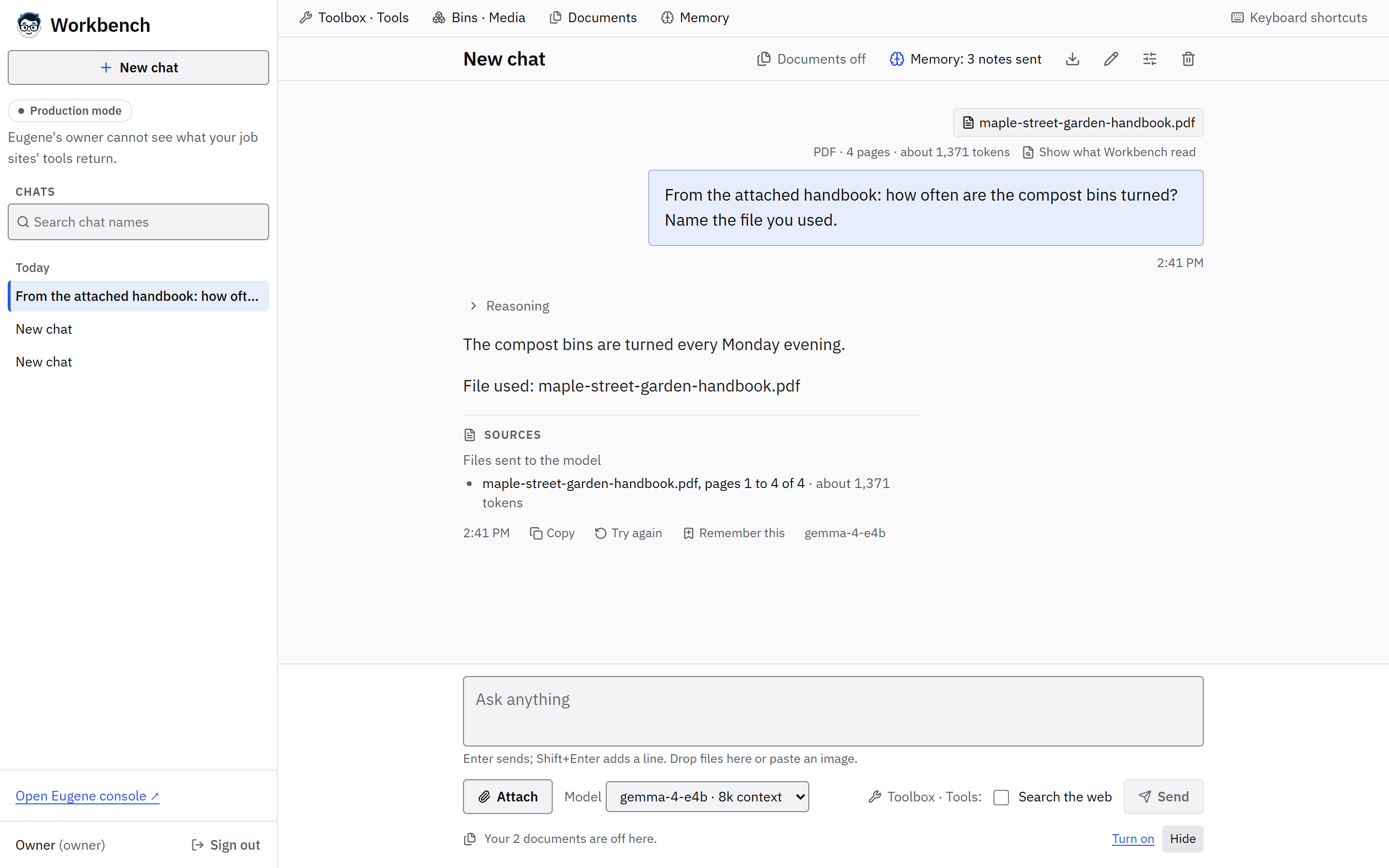This screenshot has width=1389, height=868.
Task: Click the gemma-4-e4b label under reply
Action: tap(844, 533)
